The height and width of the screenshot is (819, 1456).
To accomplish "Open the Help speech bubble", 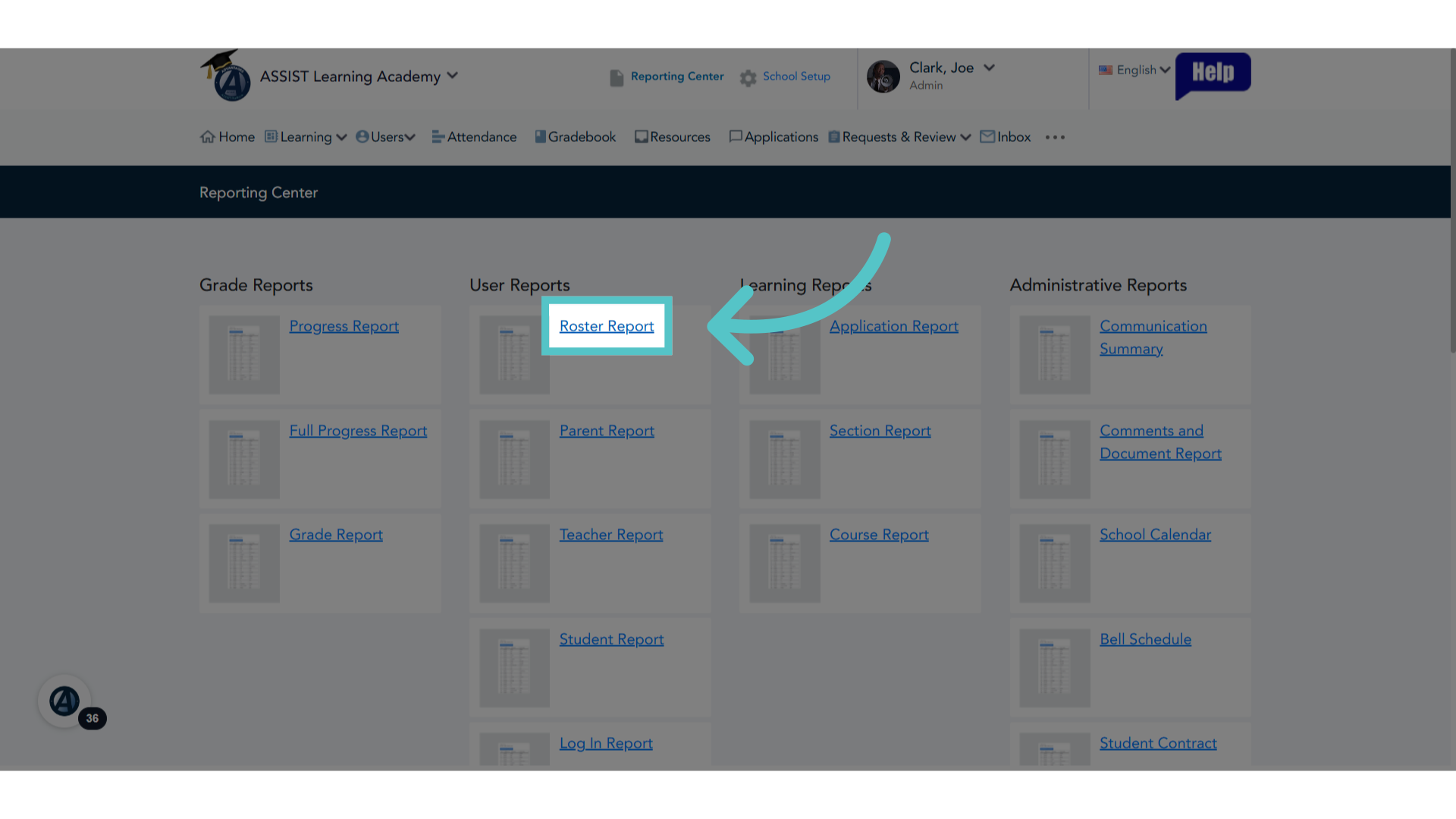I will point(1213,75).
